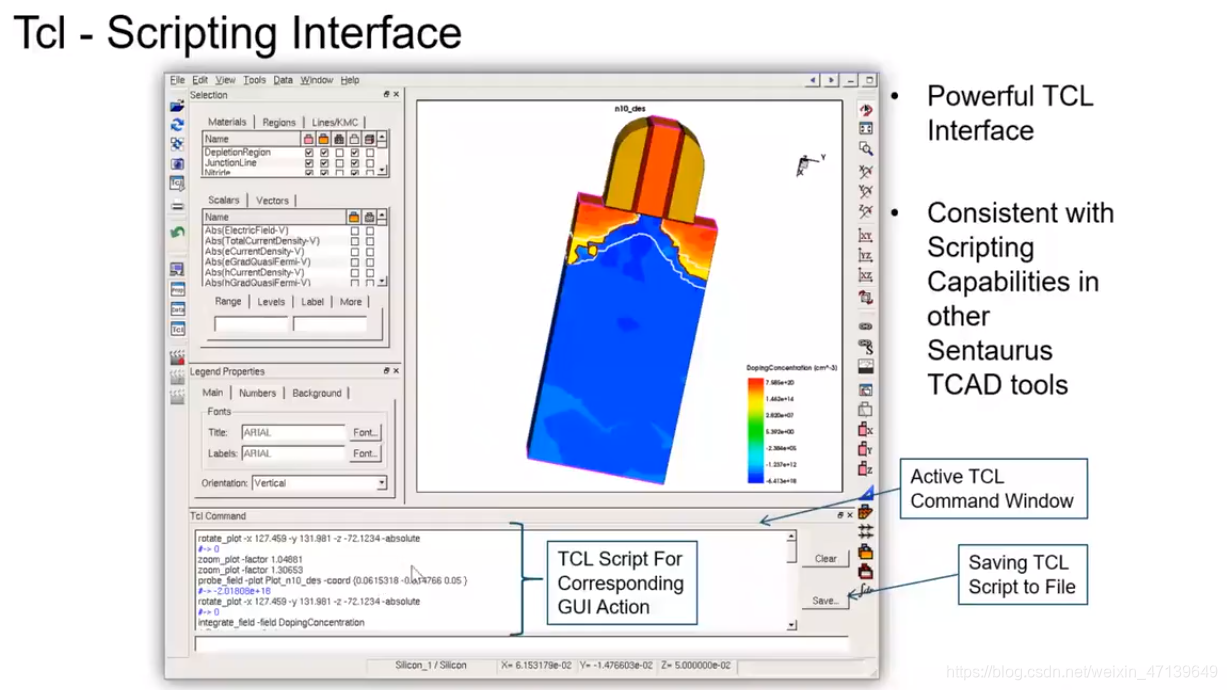This screenshot has height=690, width=1227.
Task: Click the red movie clapper icon
Action: [177, 357]
